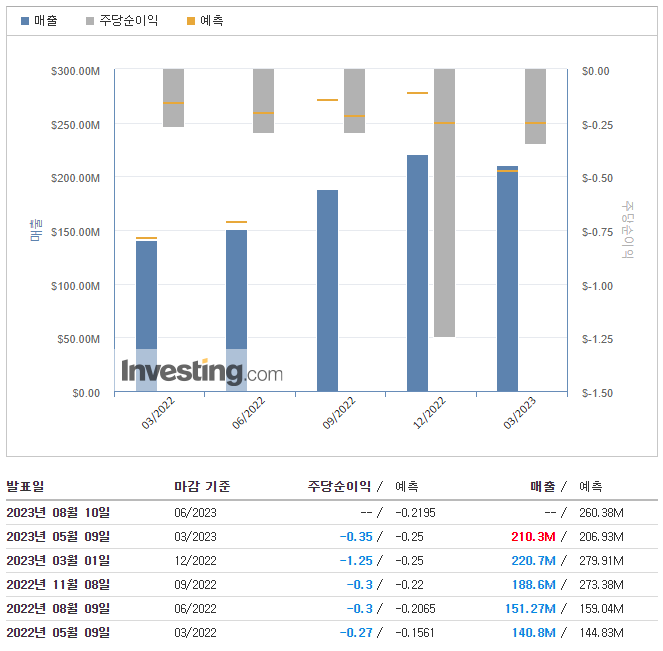Click the -0.1561 EPS forecast

(x=415, y=632)
